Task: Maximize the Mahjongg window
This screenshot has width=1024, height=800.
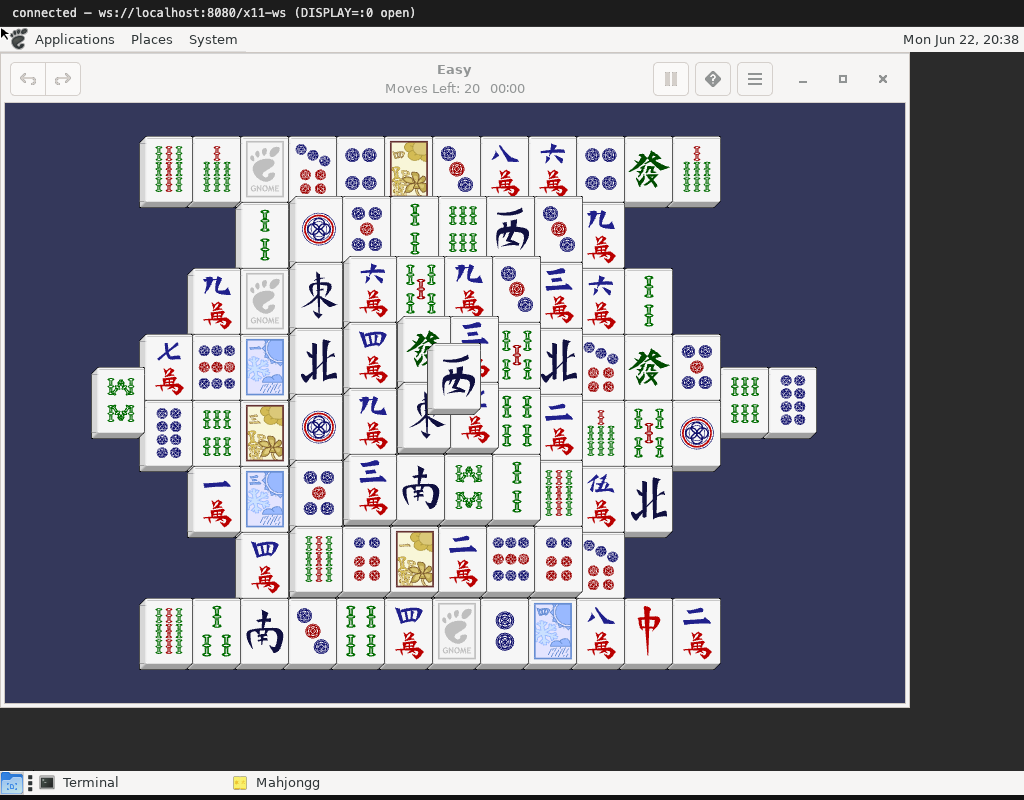Action: tap(842, 79)
